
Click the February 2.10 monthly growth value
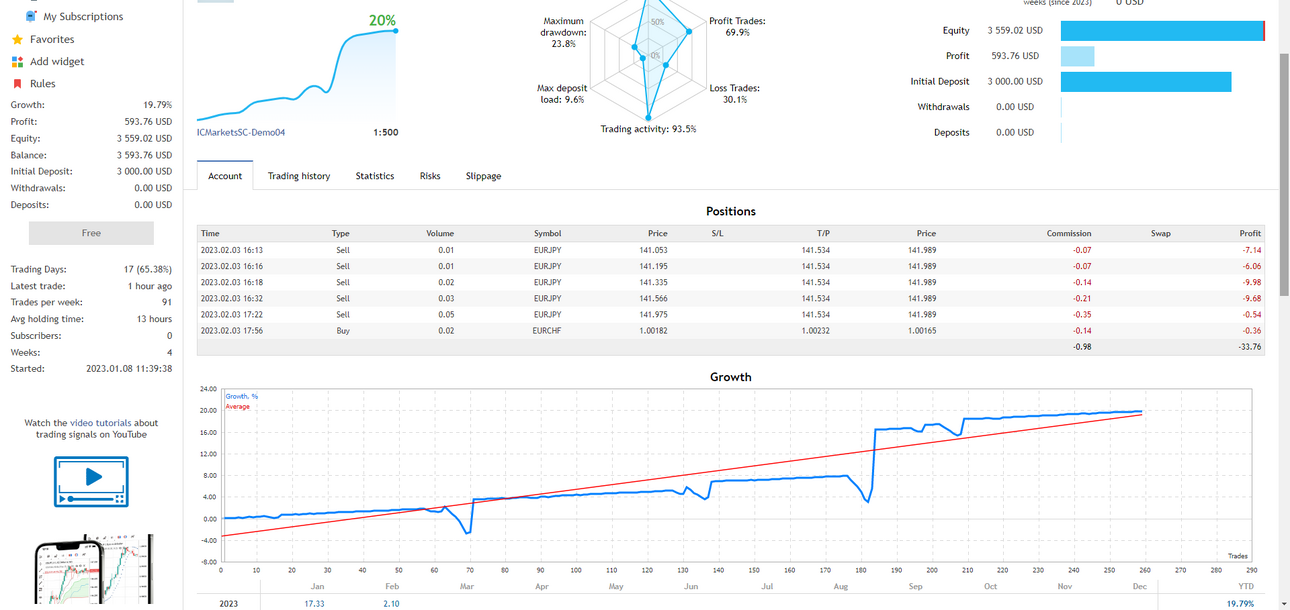[x=391, y=604]
